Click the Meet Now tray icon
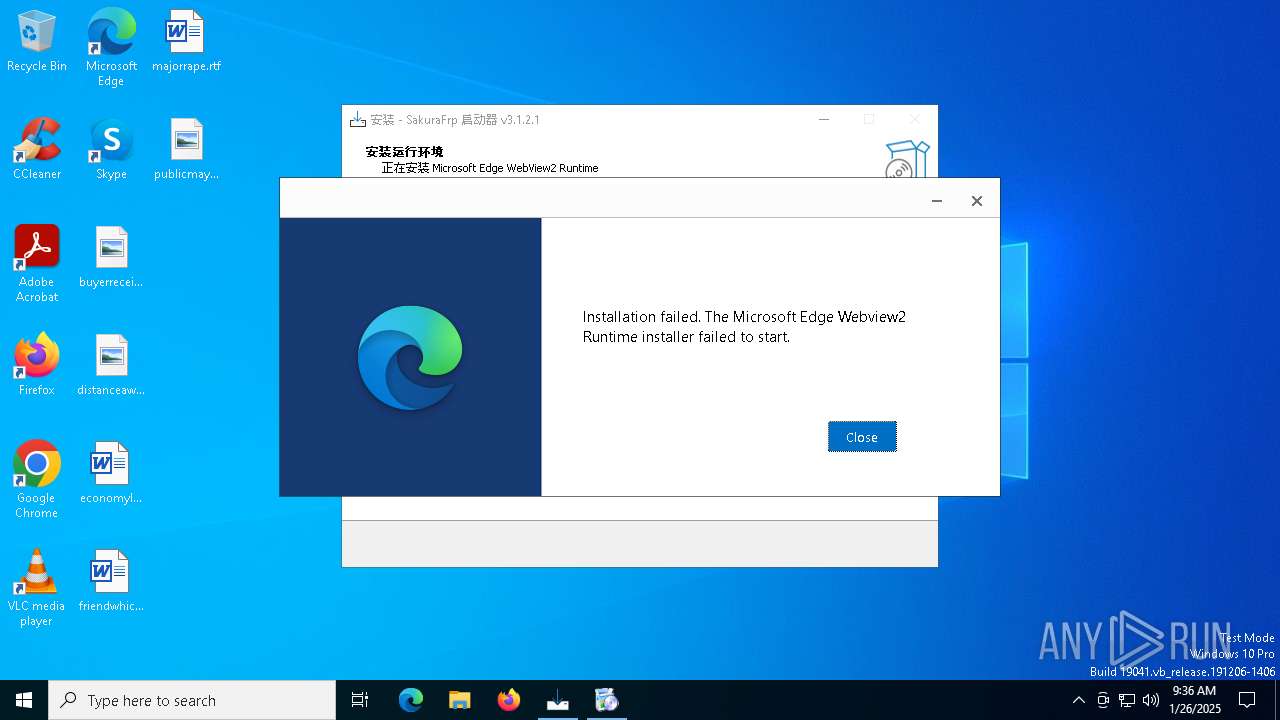This screenshot has width=1280, height=720. click(x=1103, y=700)
